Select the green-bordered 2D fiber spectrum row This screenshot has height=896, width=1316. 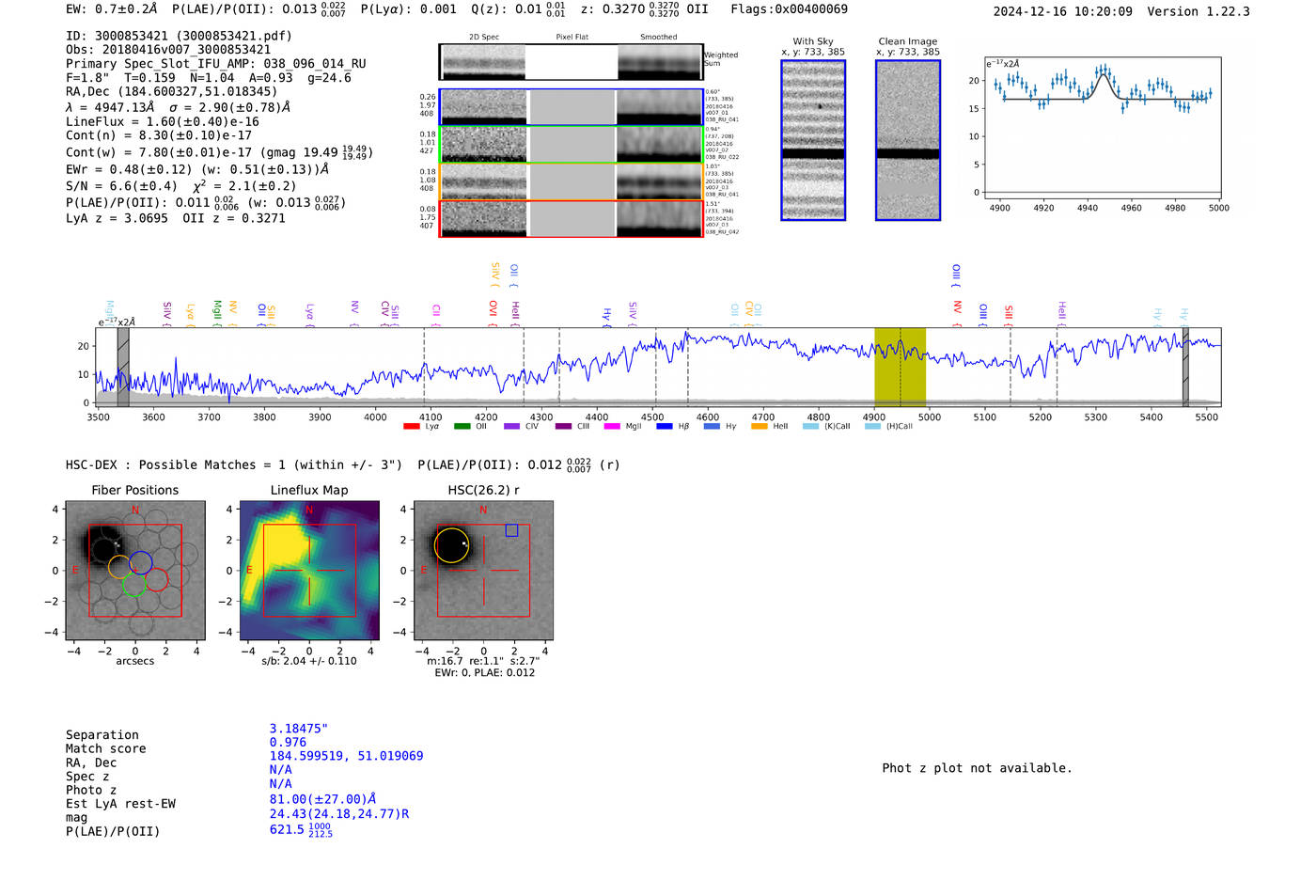[571, 144]
